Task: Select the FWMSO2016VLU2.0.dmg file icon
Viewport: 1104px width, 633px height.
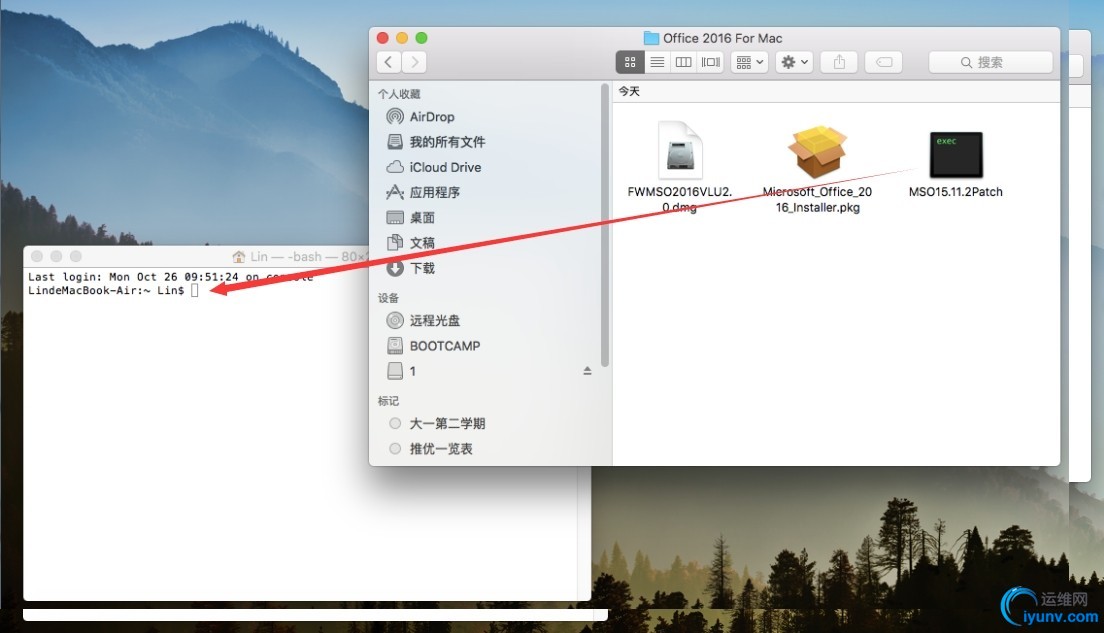Action: (x=680, y=150)
